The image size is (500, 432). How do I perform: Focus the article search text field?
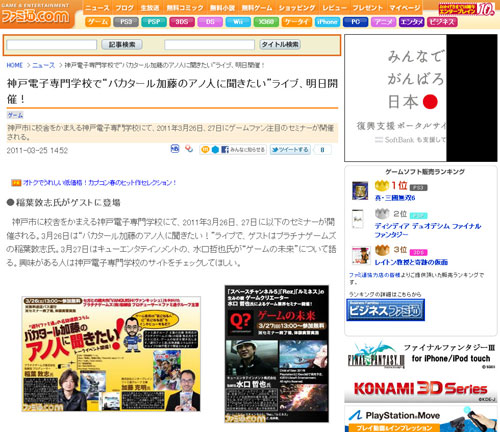point(52,45)
